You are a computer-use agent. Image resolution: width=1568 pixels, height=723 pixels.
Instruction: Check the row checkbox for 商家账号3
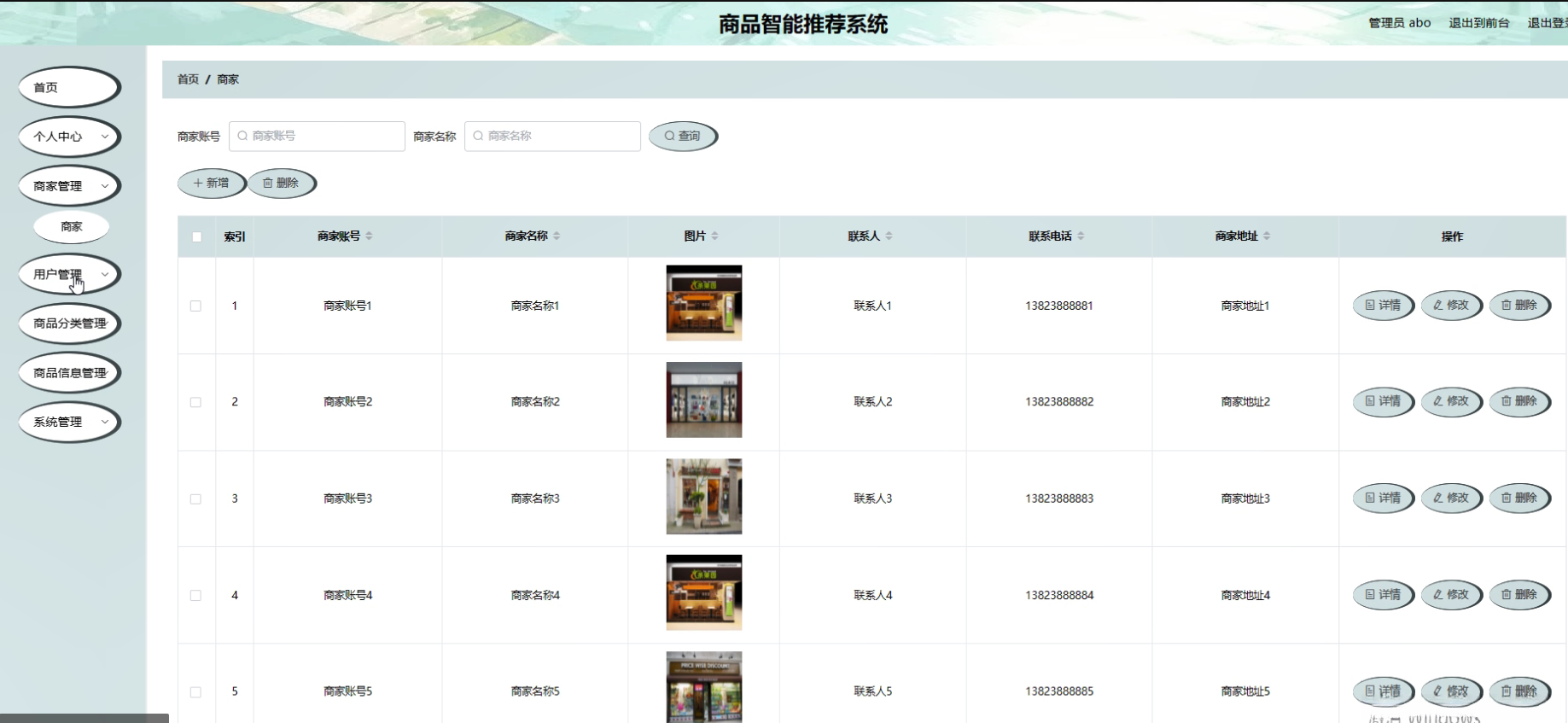196,499
